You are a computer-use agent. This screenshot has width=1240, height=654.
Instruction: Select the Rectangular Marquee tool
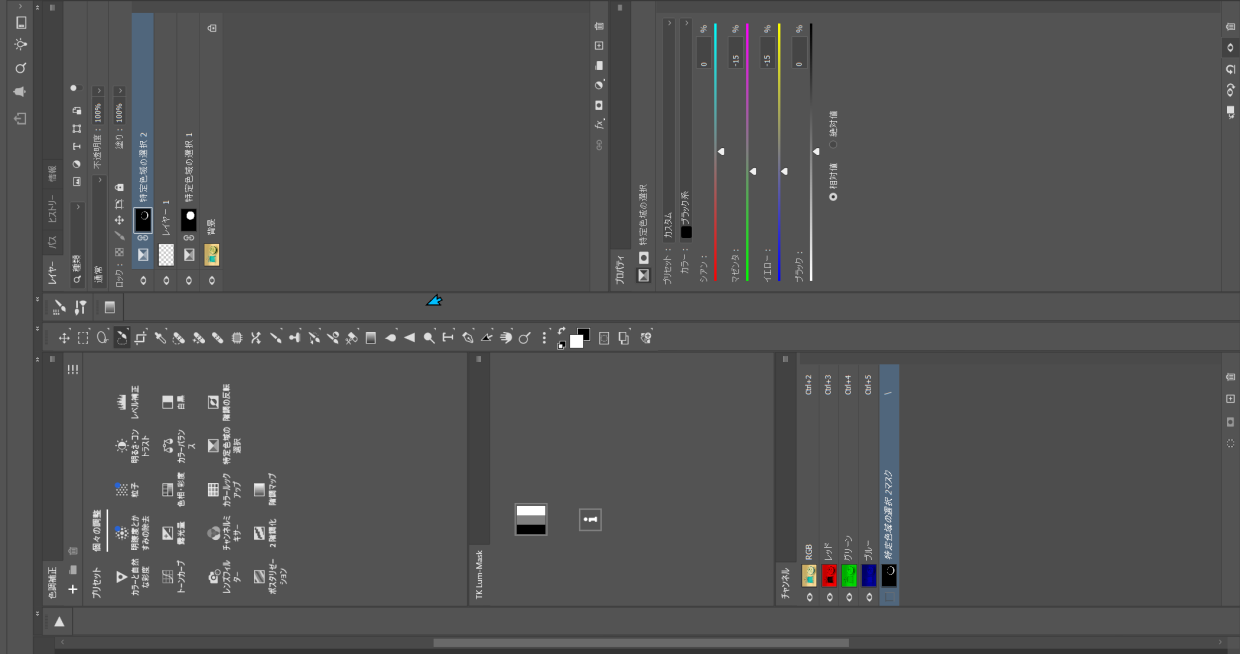83,338
